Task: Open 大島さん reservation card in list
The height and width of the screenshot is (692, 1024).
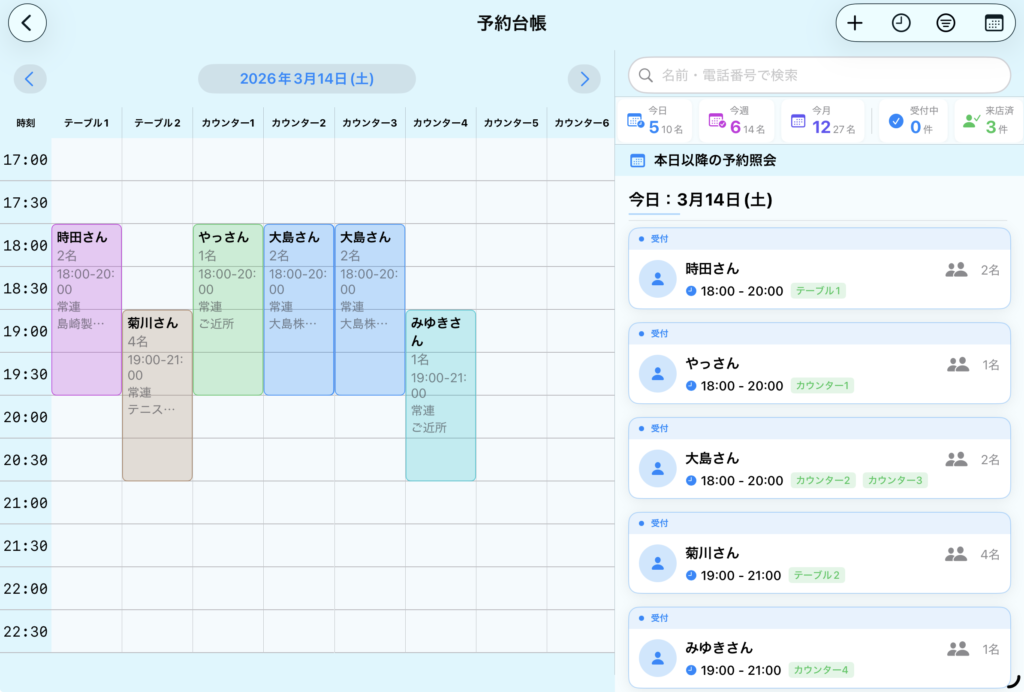Action: click(x=819, y=468)
